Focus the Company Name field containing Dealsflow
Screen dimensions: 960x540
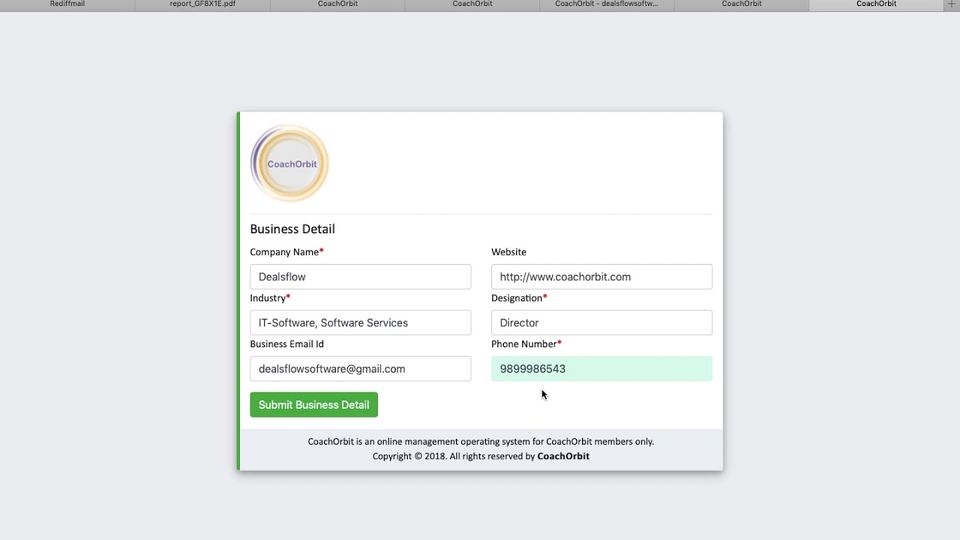(361, 277)
